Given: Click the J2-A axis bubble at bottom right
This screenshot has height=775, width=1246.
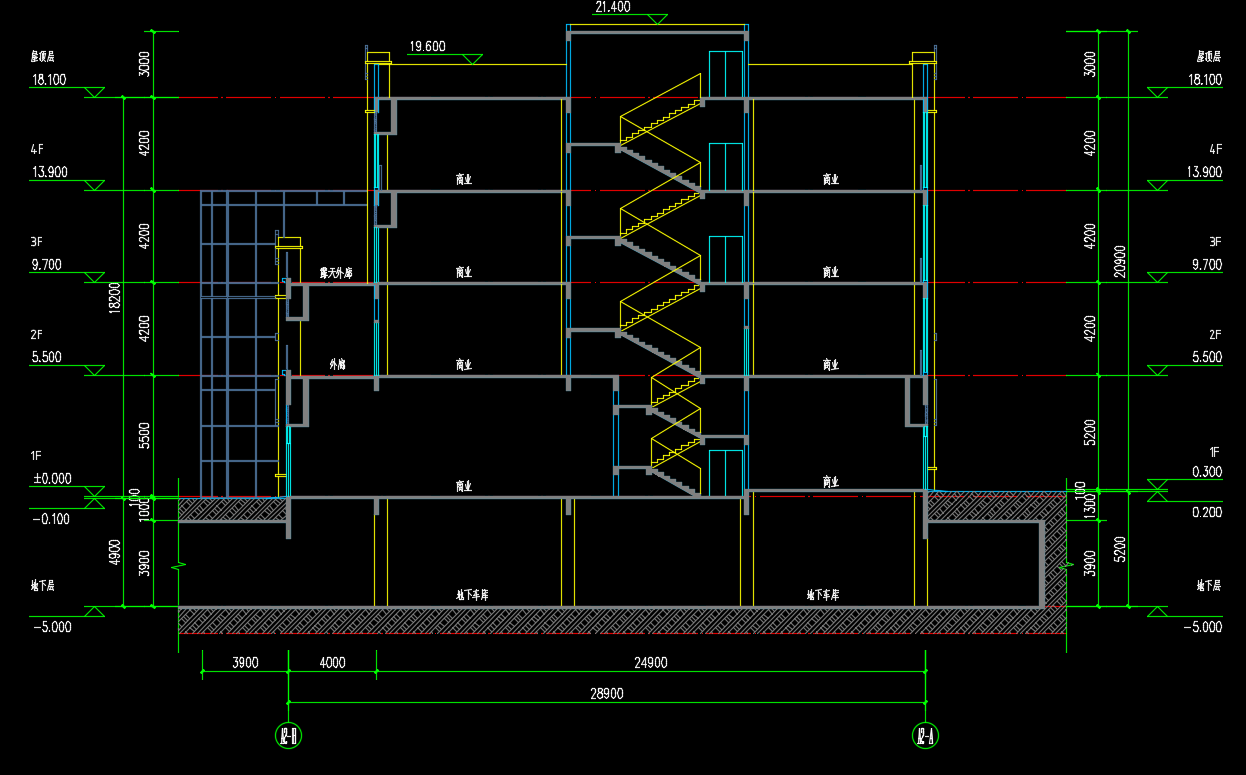Looking at the screenshot, I should click(x=925, y=737).
